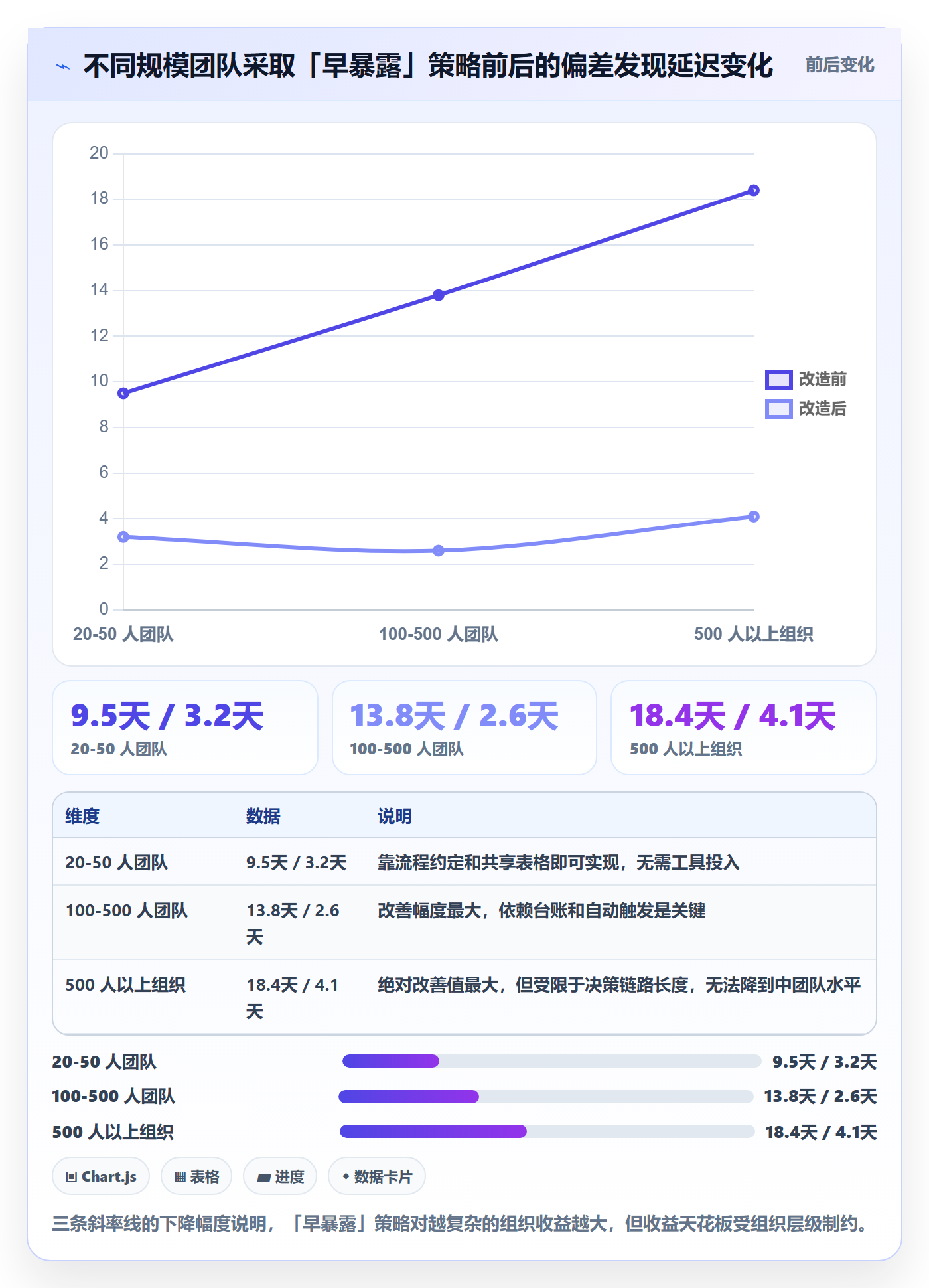929x1288 pixels.
Task: Click the progress value 9.5天 / 3.2天
Action: pos(825,1062)
